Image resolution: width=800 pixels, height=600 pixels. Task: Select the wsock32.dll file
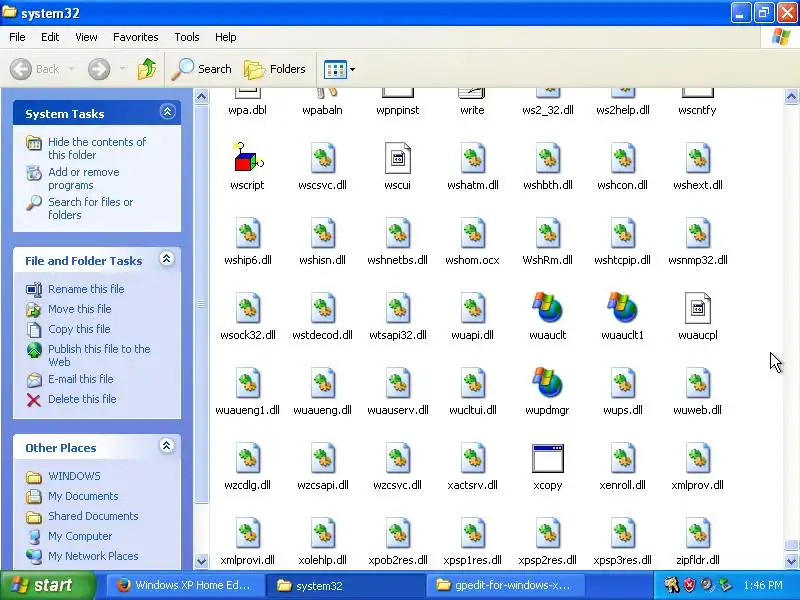coord(248,308)
